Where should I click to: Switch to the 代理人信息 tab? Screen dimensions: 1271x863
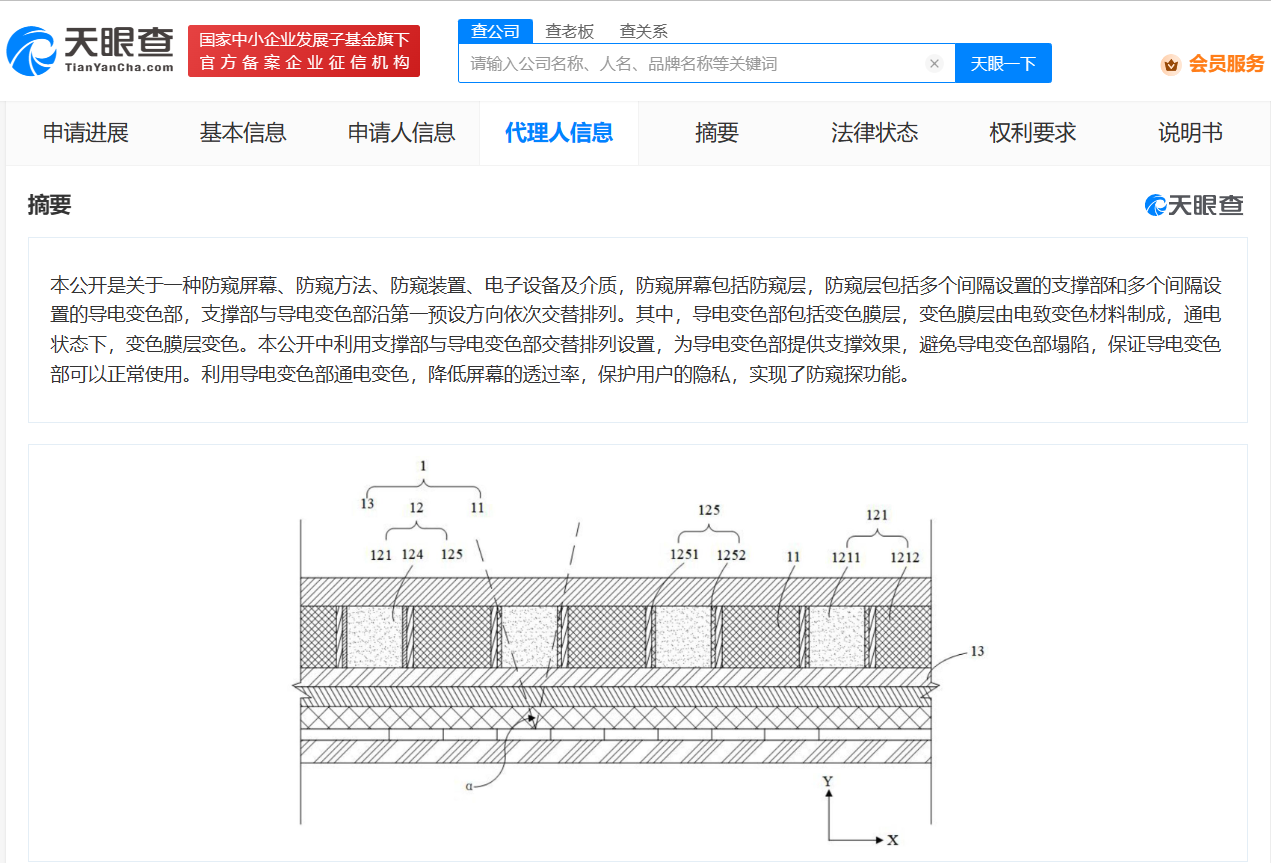(559, 132)
